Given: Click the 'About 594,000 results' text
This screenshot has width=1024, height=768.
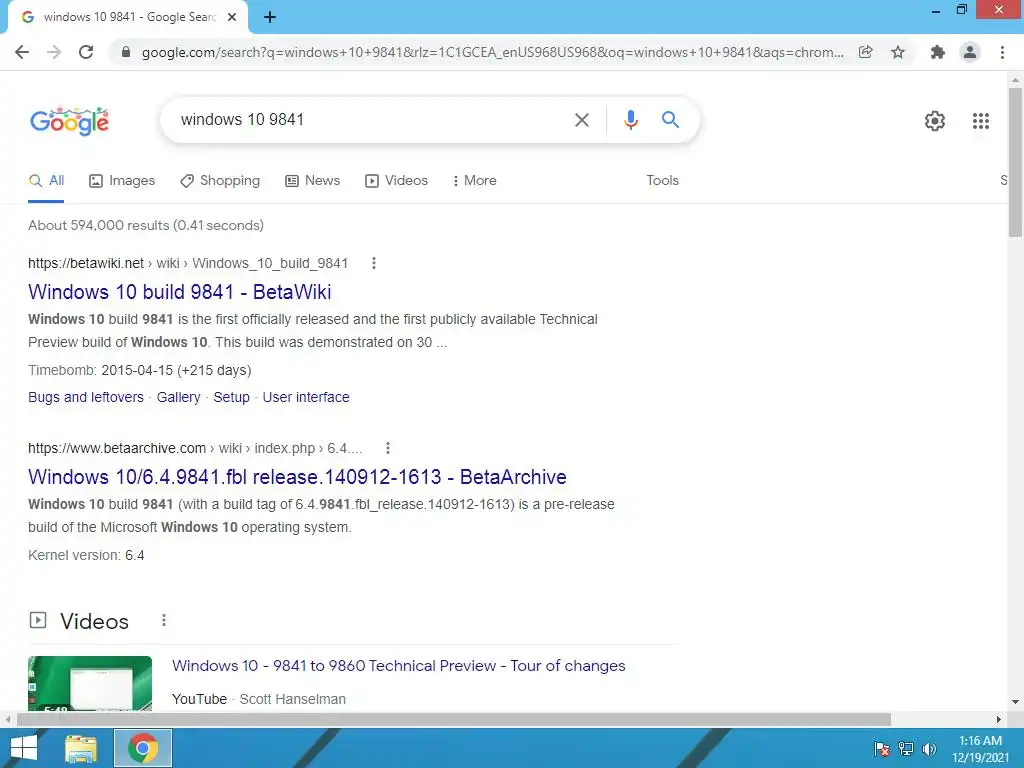Looking at the screenshot, I should 146,225.
